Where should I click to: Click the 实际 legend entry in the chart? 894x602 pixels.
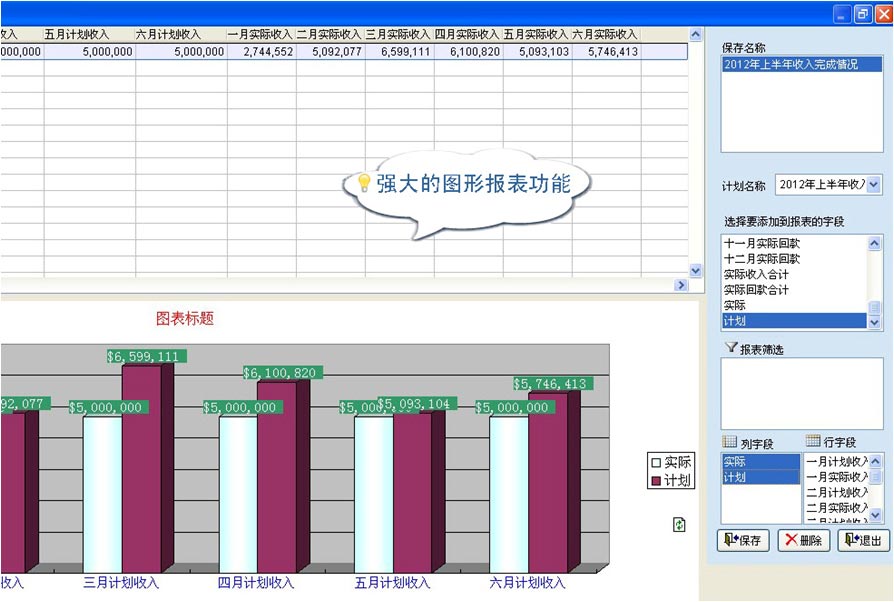pos(670,462)
